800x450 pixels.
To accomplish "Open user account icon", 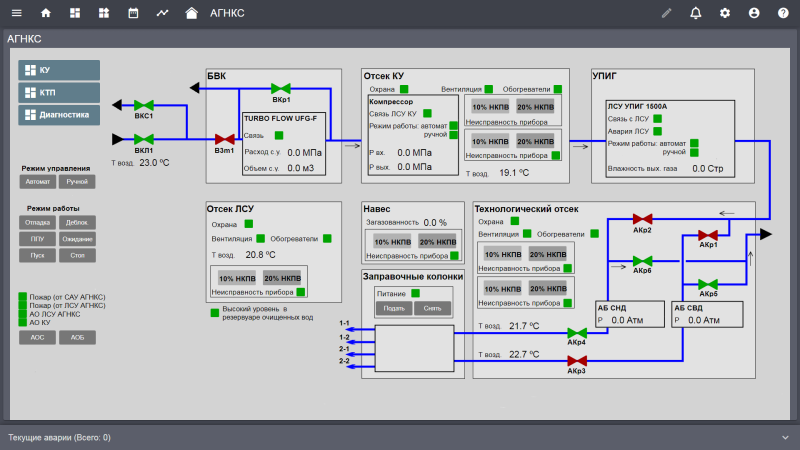I will coord(754,13).
